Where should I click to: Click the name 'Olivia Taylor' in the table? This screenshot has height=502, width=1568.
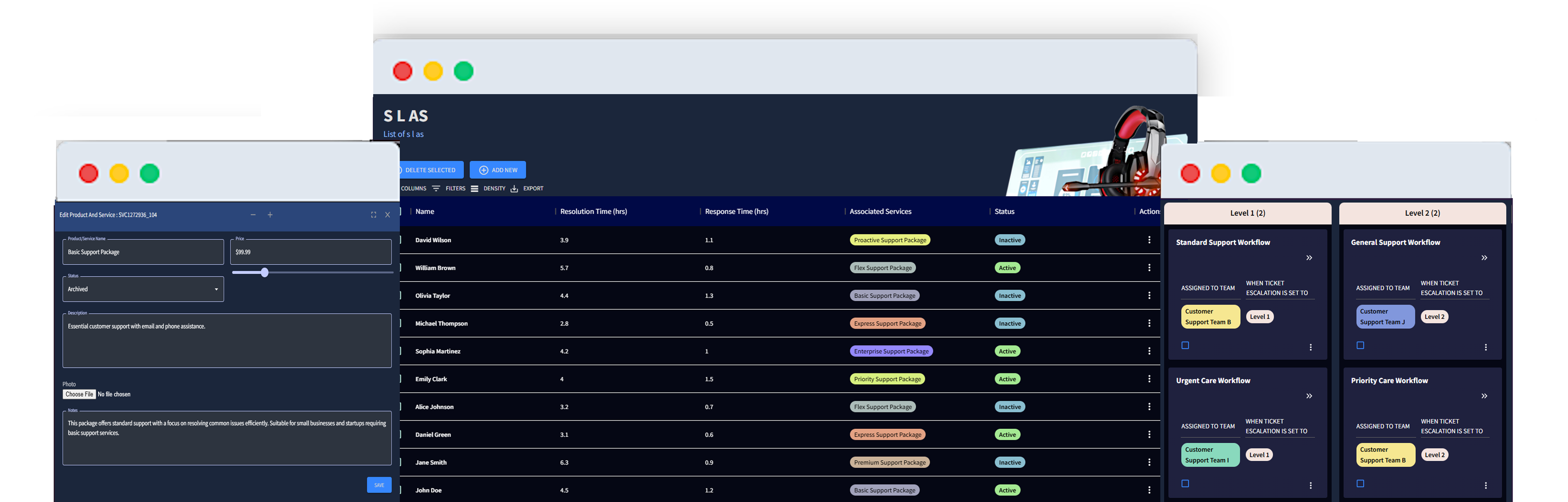pos(433,296)
